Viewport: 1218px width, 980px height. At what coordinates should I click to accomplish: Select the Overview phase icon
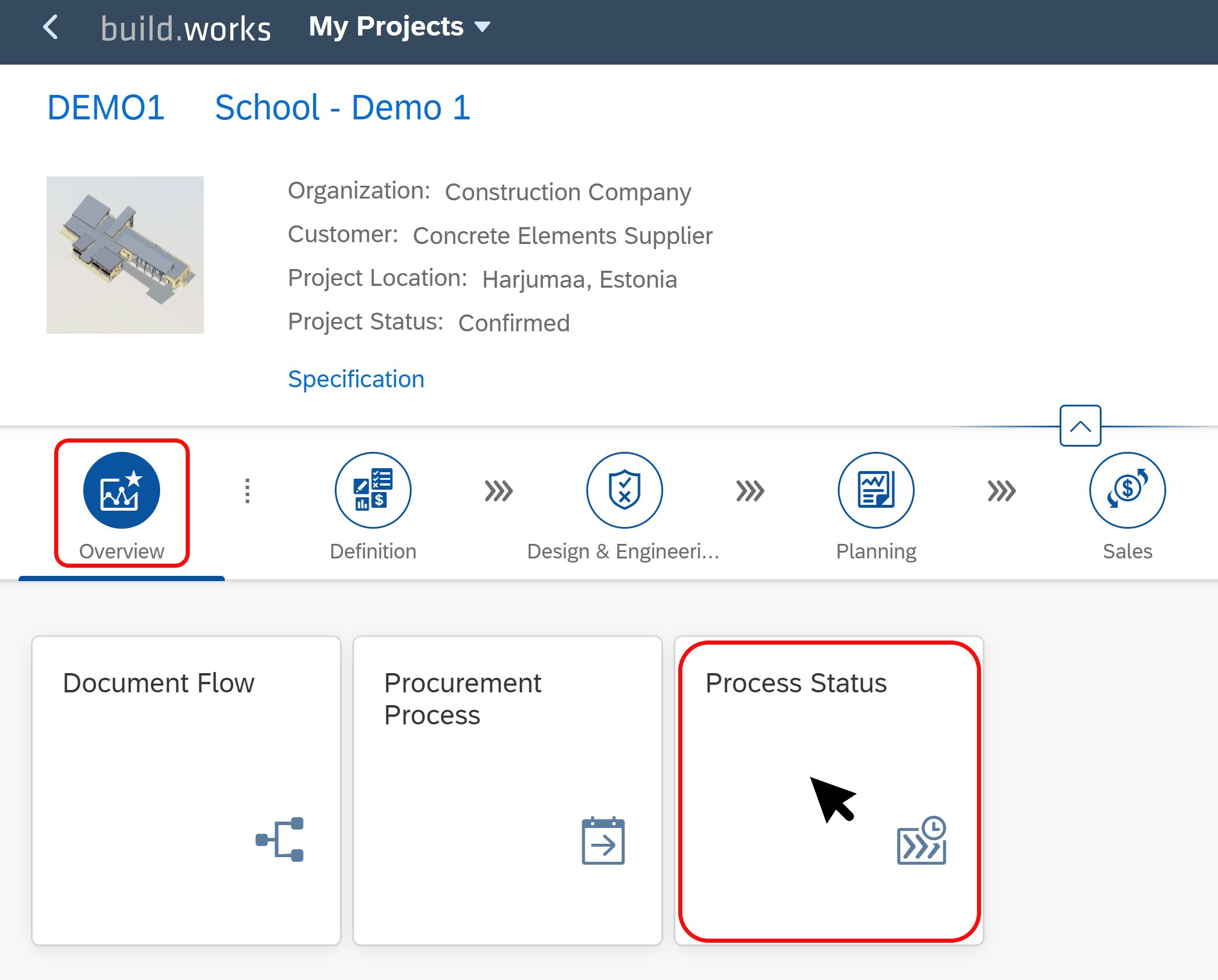pyautogui.click(x=122, y=490)
